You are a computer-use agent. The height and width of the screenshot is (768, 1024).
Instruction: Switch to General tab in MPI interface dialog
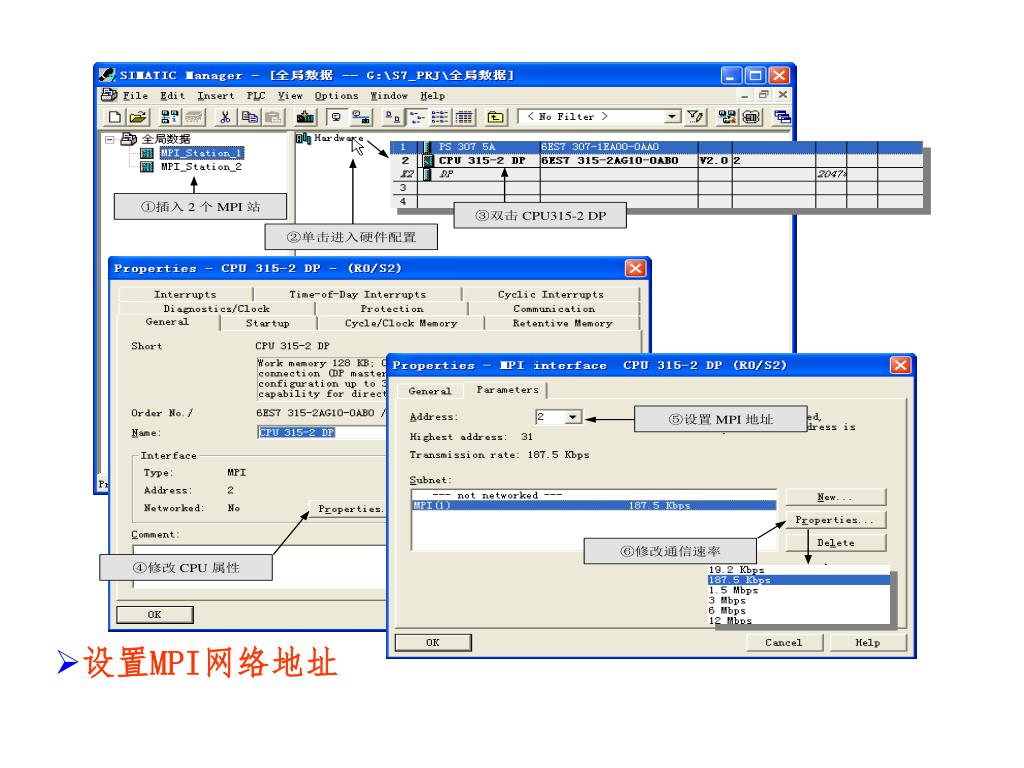(430, 391)
